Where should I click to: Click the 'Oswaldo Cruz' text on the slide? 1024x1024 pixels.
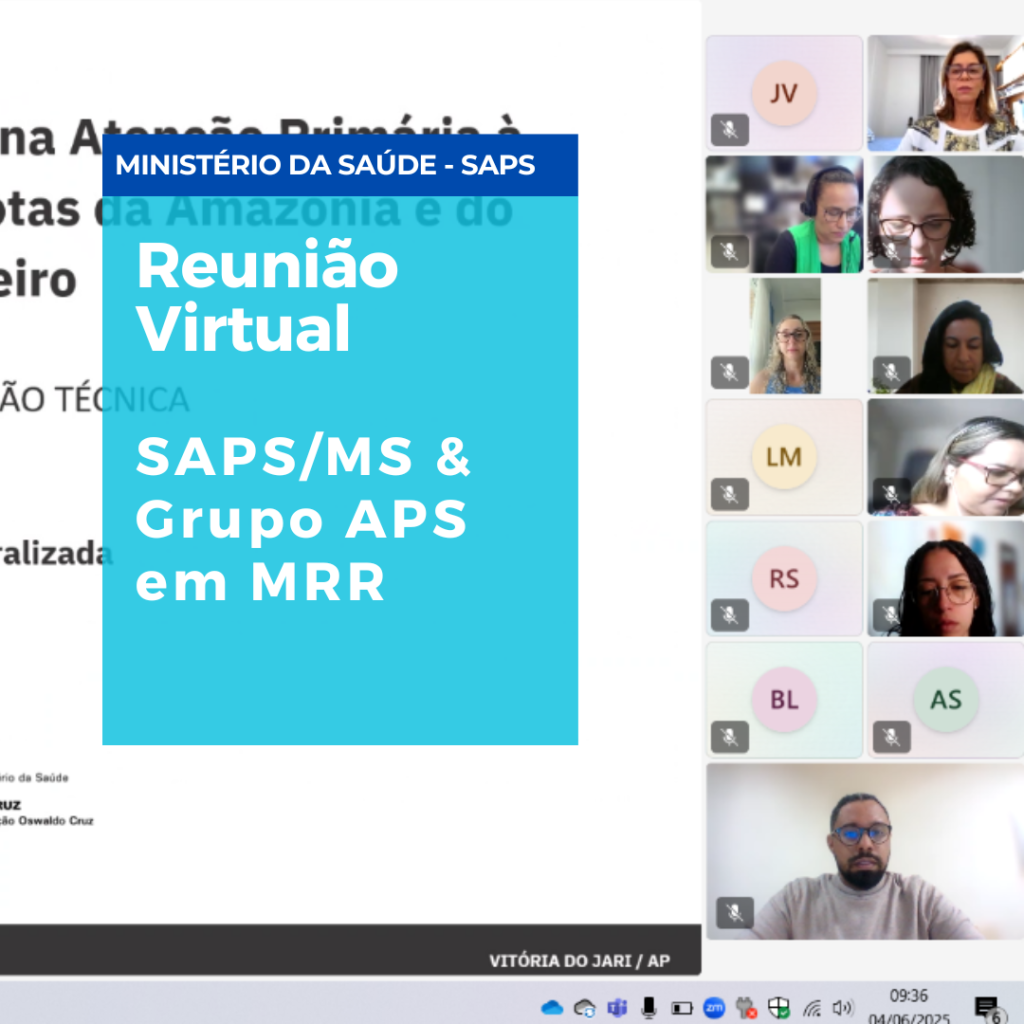56,821
